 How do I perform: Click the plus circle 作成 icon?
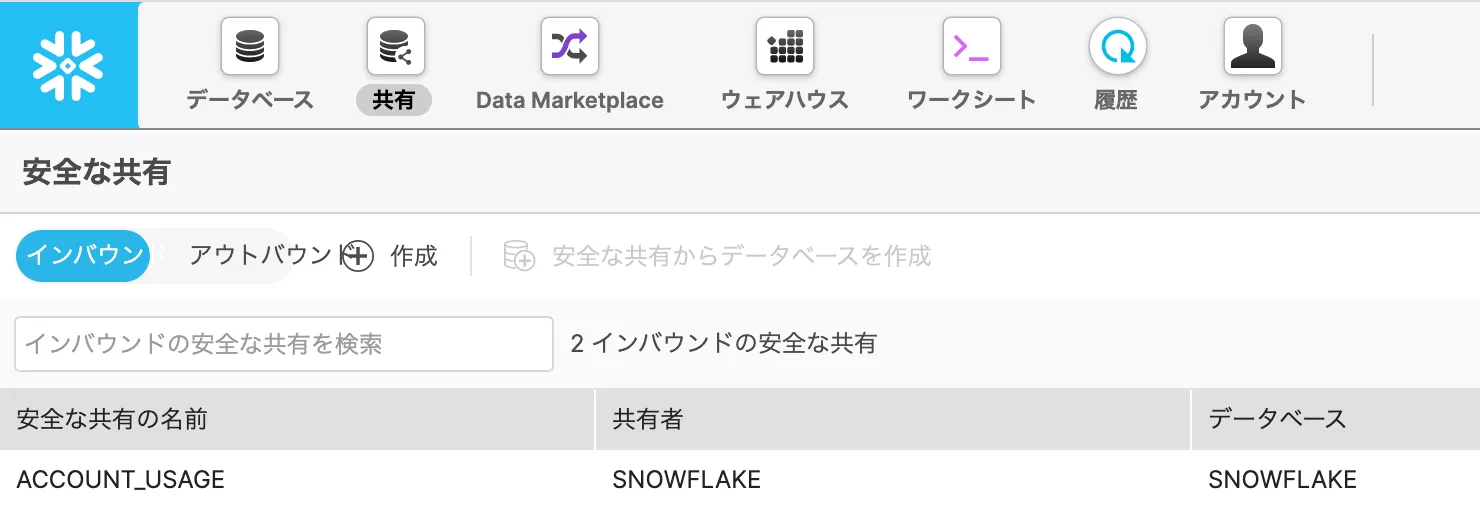point(357,257)
